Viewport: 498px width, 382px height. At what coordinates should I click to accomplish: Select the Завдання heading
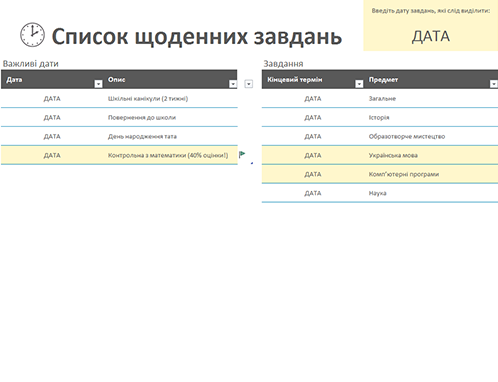283,64
